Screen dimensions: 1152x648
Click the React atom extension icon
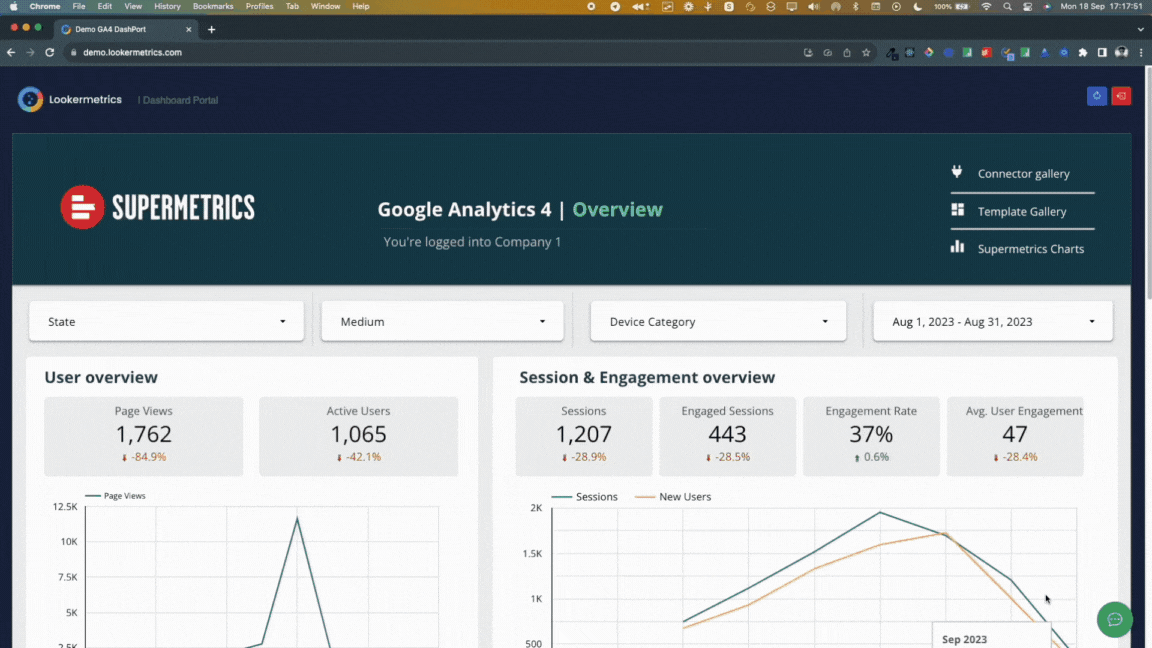click(x=910, y=52)
